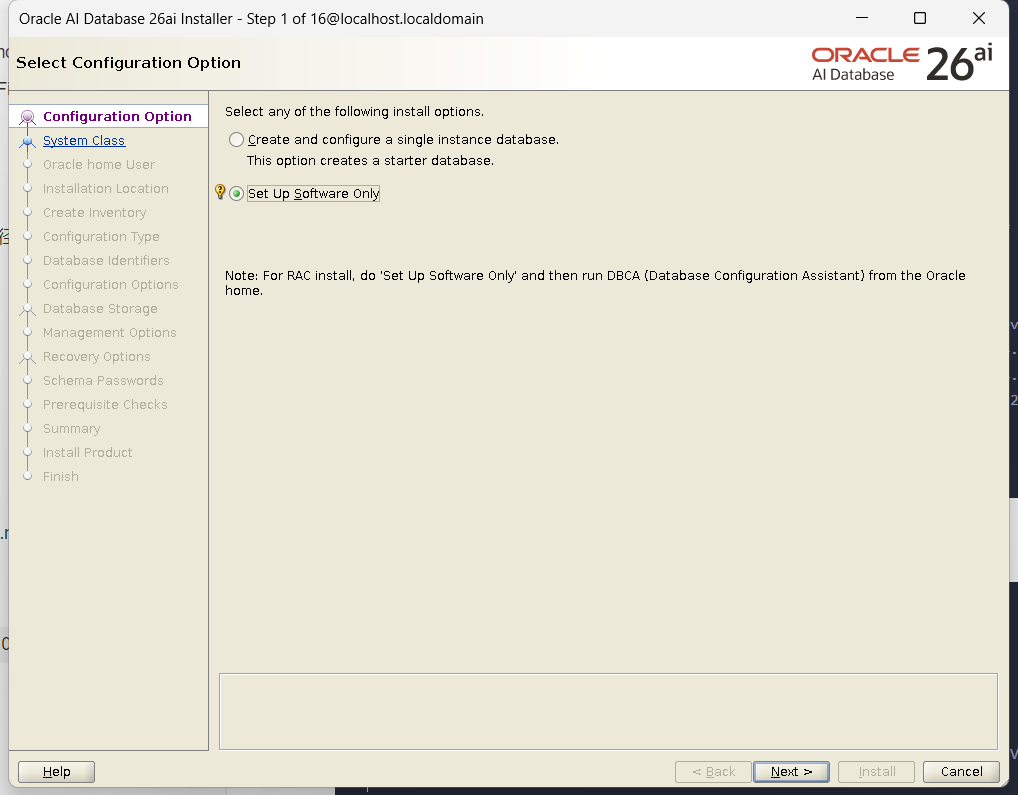This screenshot has width=1018, height=795.
Task: Click the Database Storage step marker icon
Action: point(27,310)
